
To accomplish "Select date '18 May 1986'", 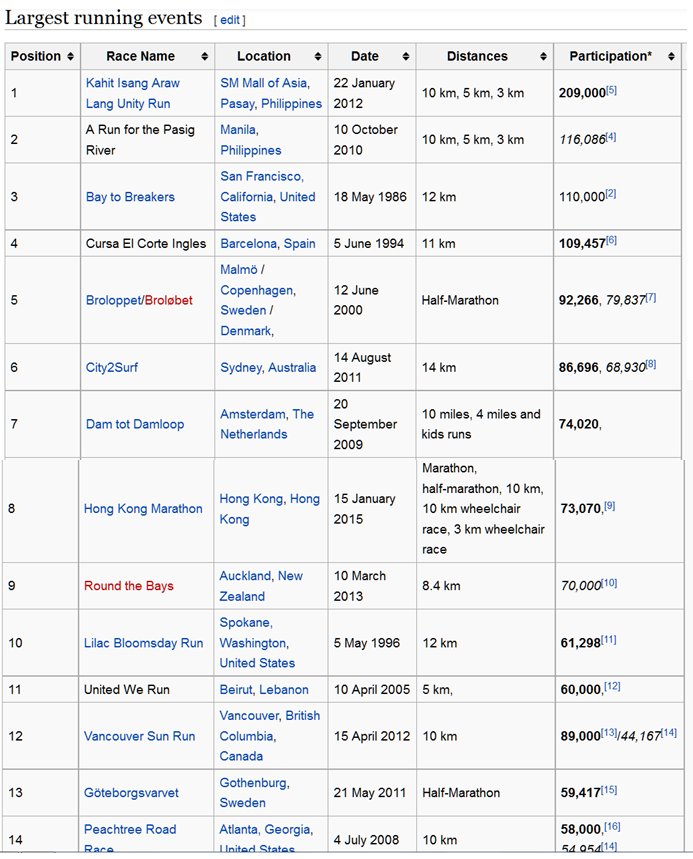I will [370, 197].
